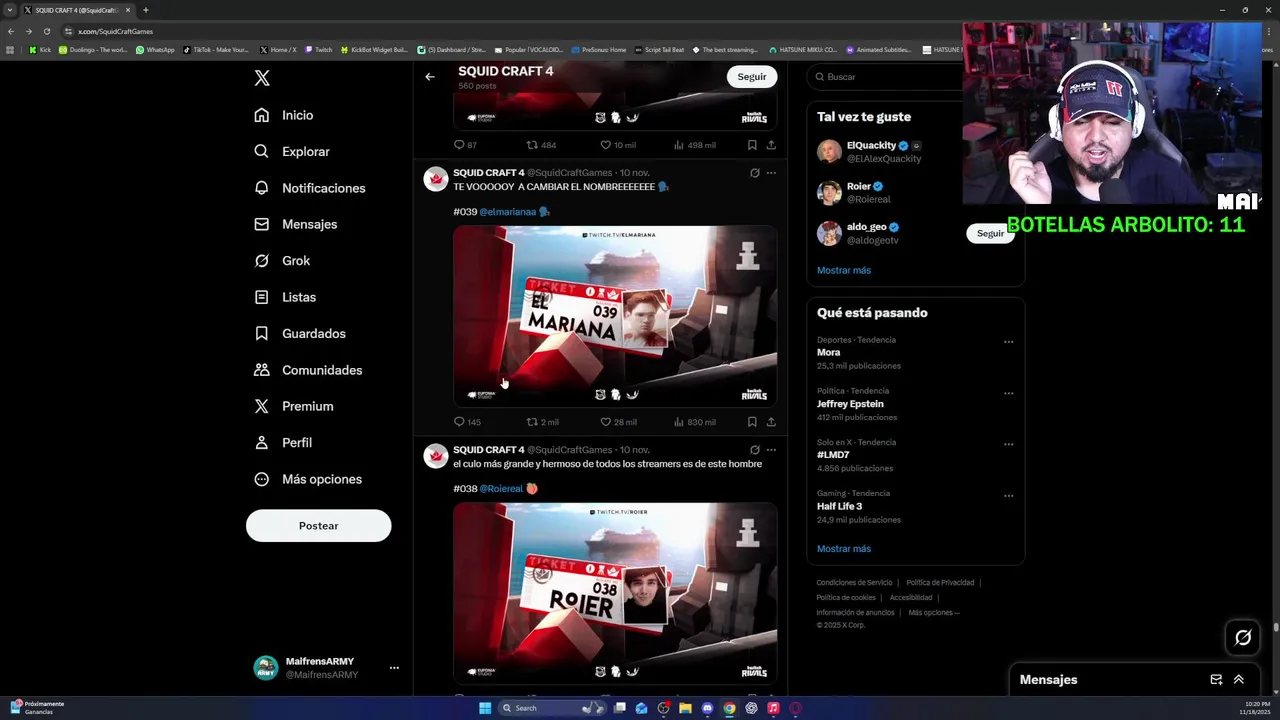The width and height of the screenshot is (1280, 720).
Task: Expand the Mensajes drawer
Action: (1238, 680)
